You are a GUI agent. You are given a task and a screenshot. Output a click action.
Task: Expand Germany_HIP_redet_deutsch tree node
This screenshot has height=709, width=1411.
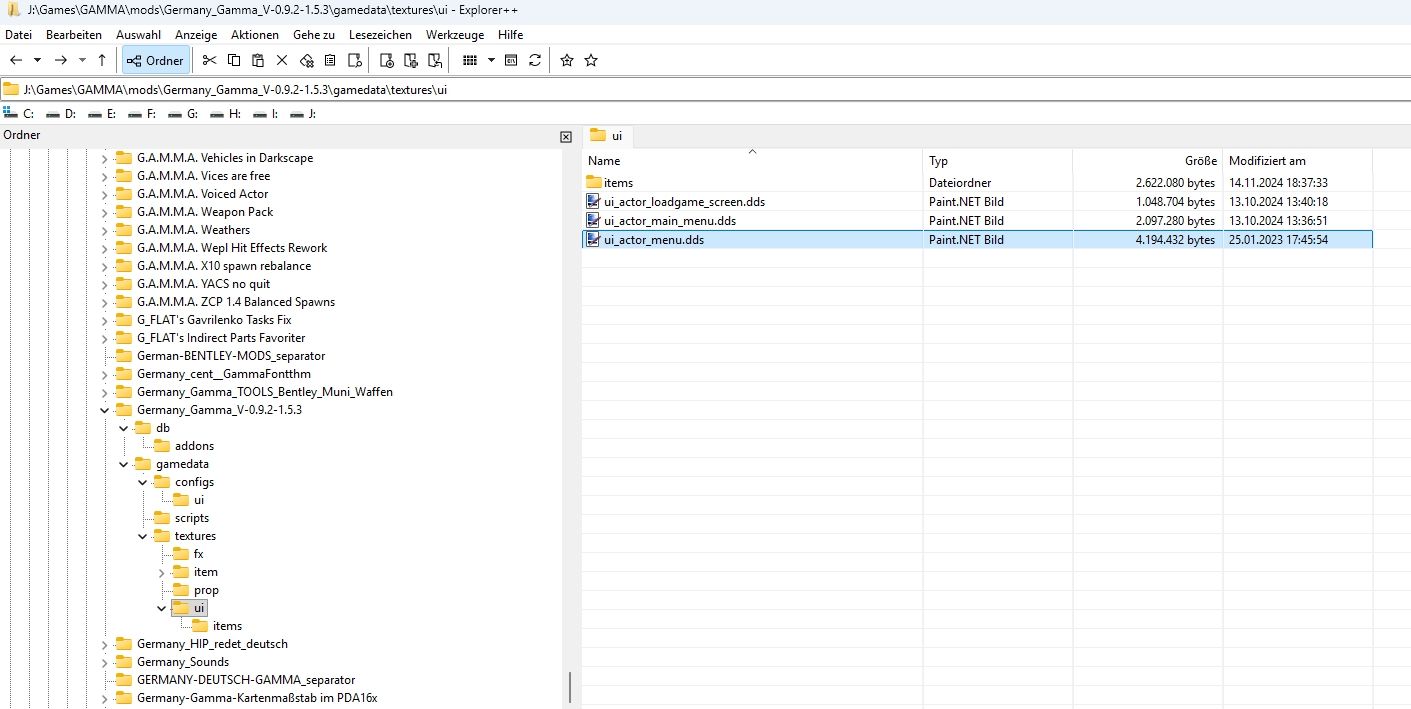(105, 644)
